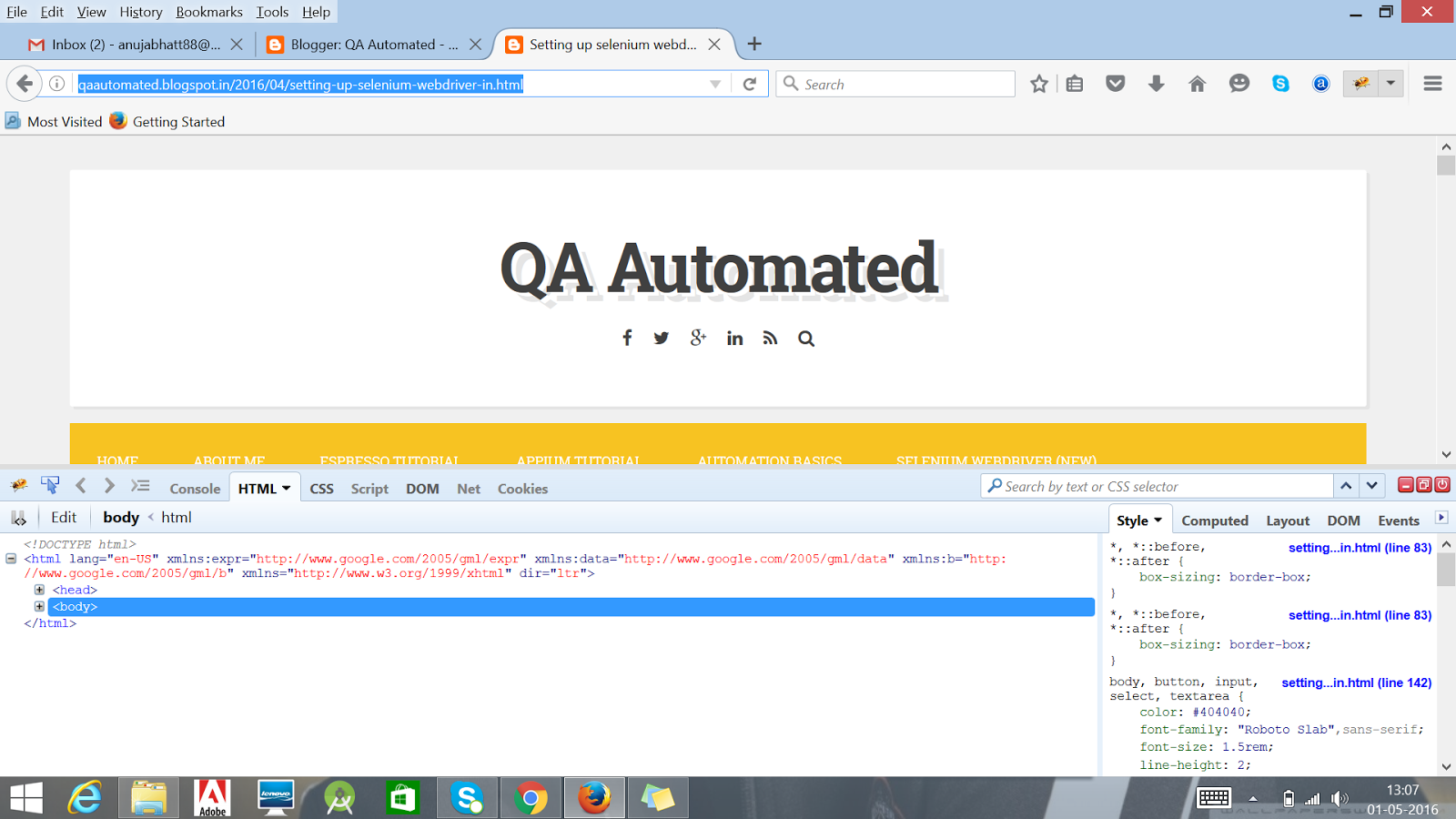Select html in the Firebug breadcrumb path

pyautogui.click(x=177, y=518)
